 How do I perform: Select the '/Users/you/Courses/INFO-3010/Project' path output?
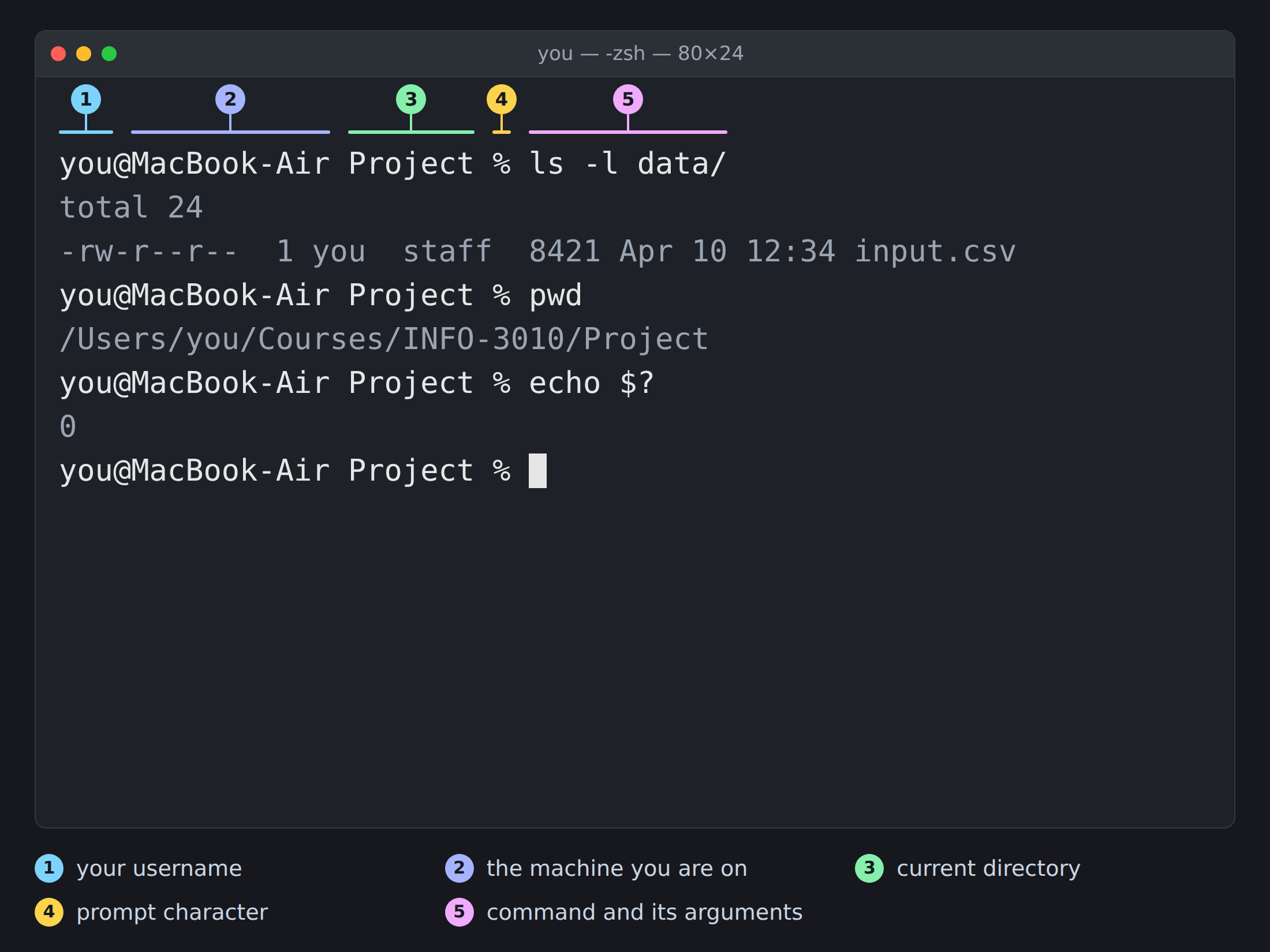tap(384, 339)
